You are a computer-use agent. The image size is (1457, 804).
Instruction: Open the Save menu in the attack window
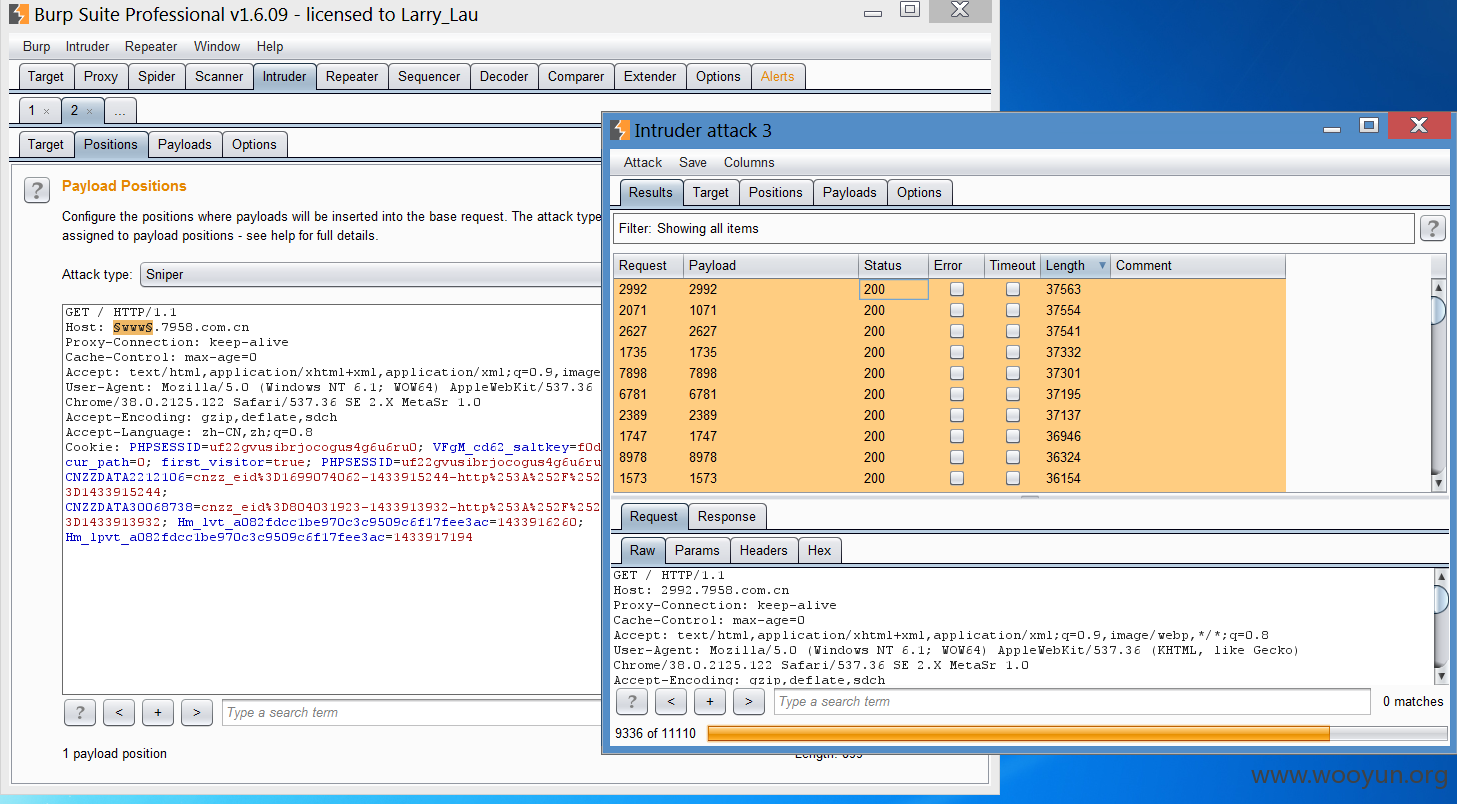coord(693,162)
